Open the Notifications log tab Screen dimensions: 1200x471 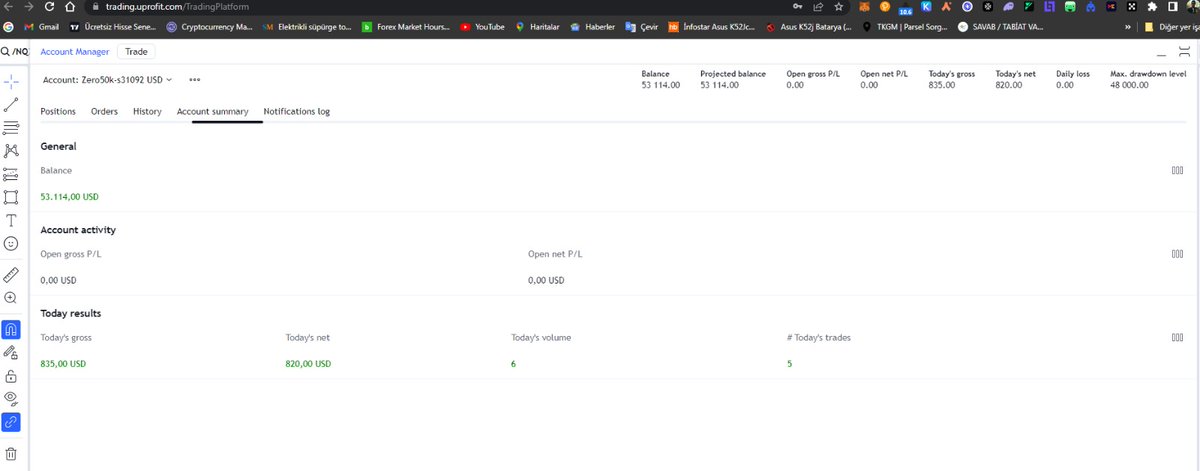[297, 112]
